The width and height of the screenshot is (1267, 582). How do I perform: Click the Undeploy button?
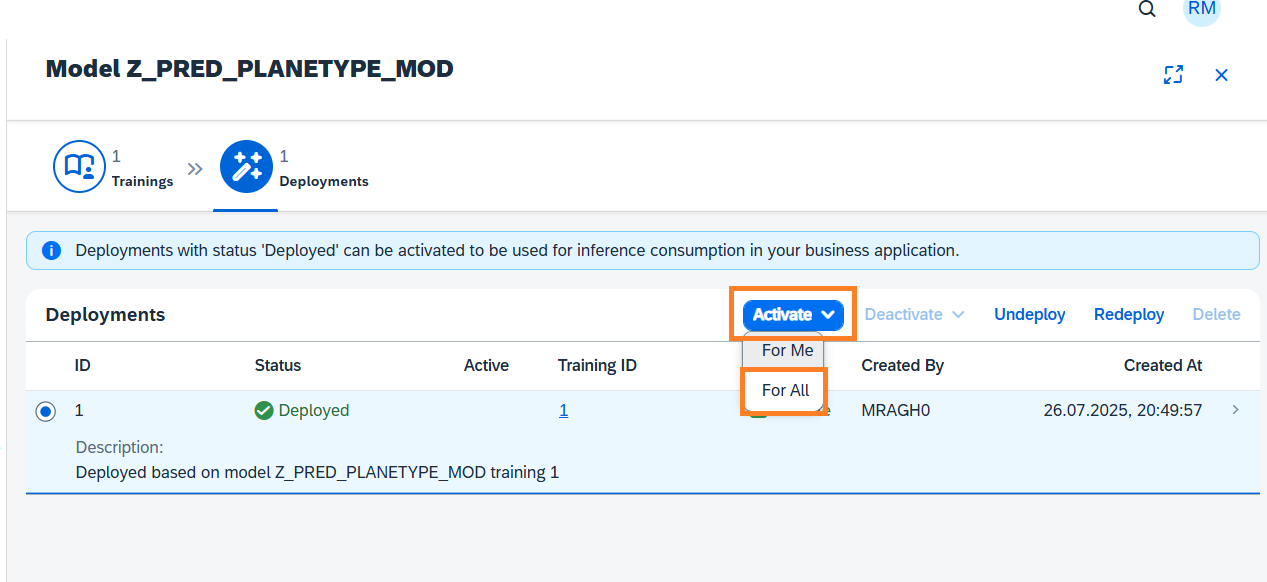point(1029,315)
